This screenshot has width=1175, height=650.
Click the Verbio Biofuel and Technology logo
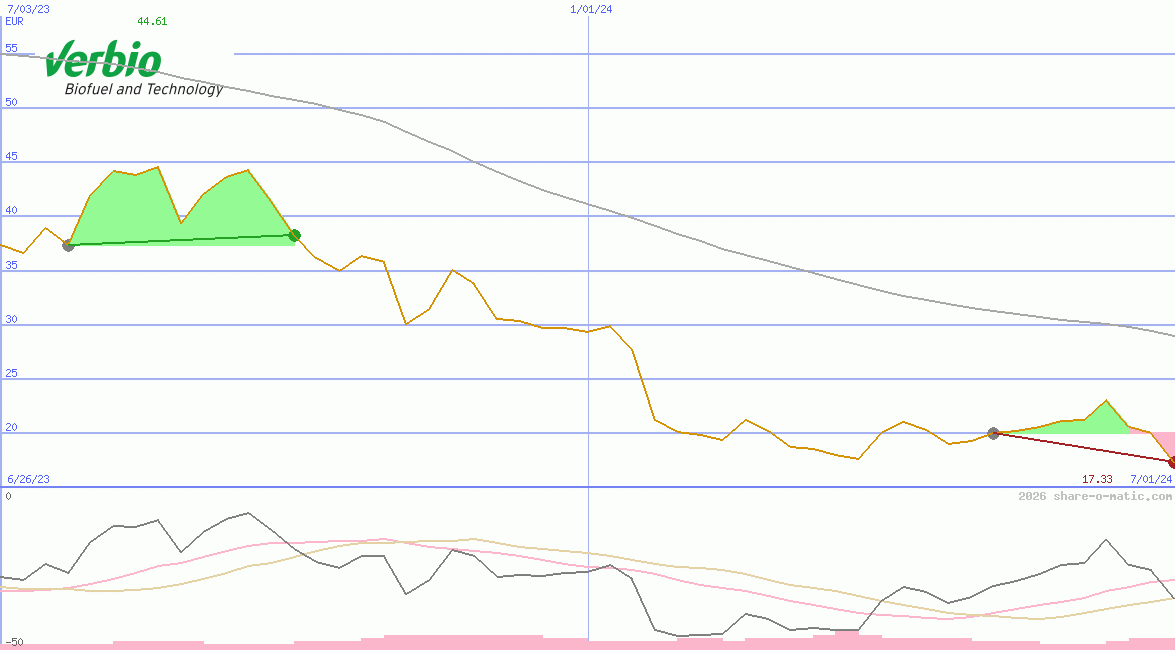pyautogui.click(x=134, y=69)
